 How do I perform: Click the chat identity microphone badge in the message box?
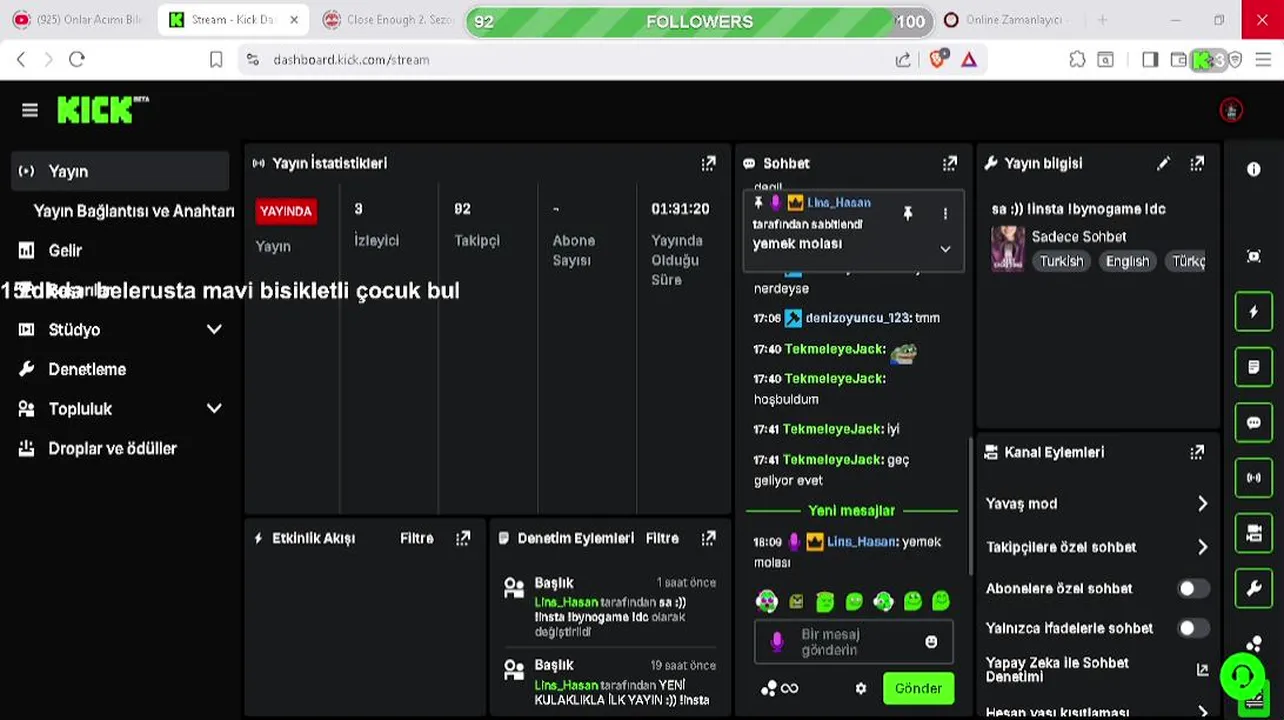pyautogui.click(x=777, y=642)
